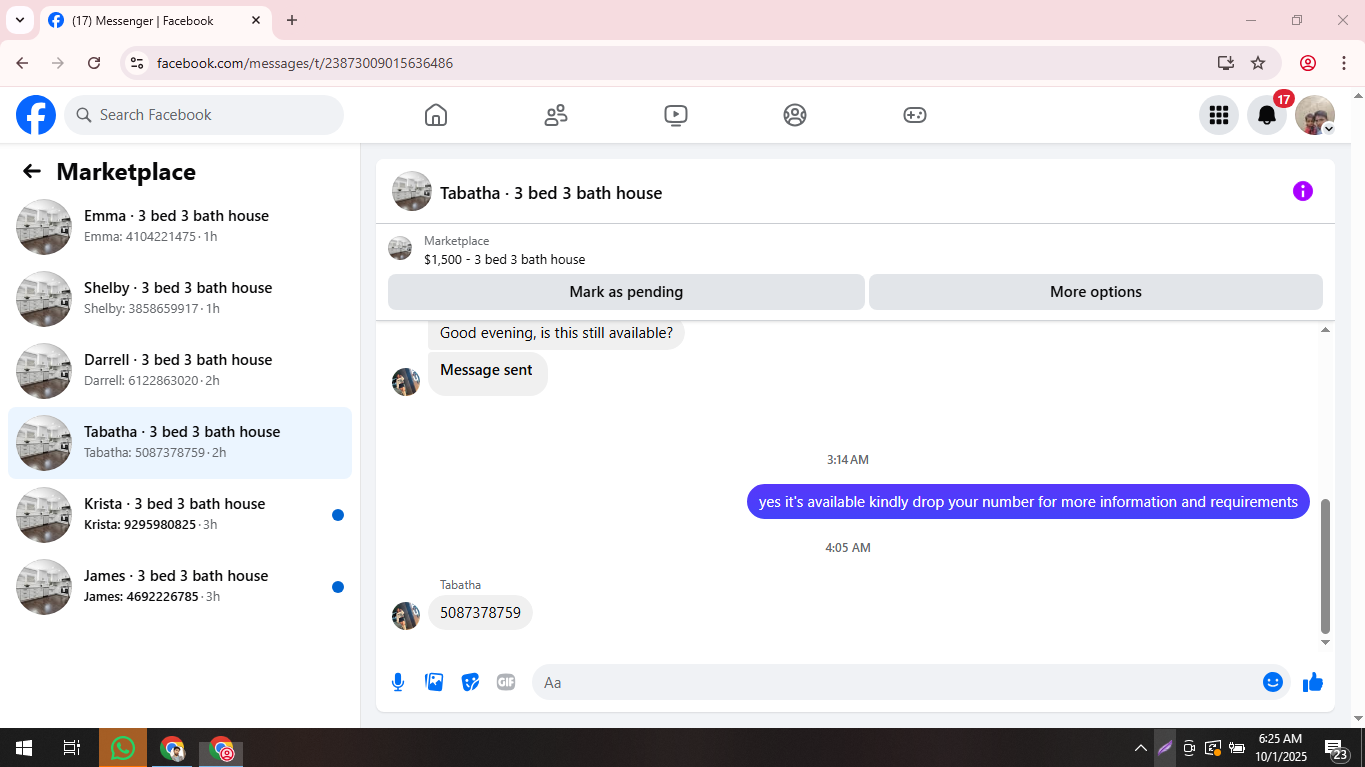The width and height of the screenshot is (1365, 767).
Task: Open the Gaming icon in top navigation
Action: (915, 115)
